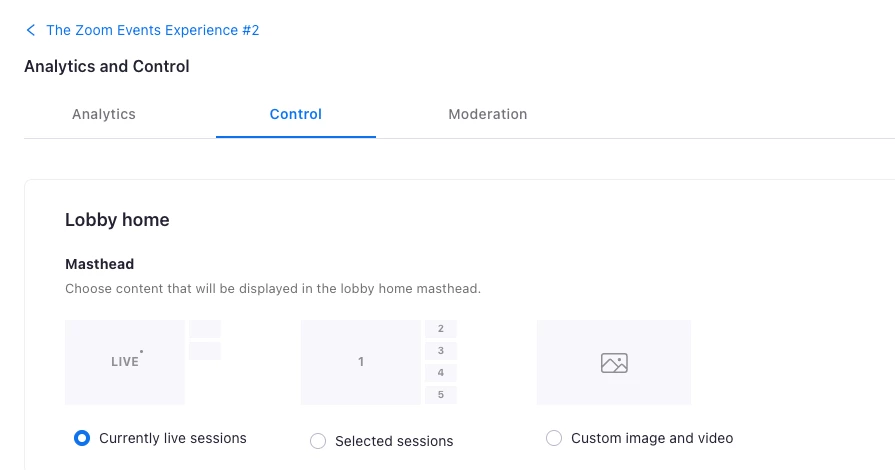
Task: Click the small box numbered 3
Action: [440, 351]
